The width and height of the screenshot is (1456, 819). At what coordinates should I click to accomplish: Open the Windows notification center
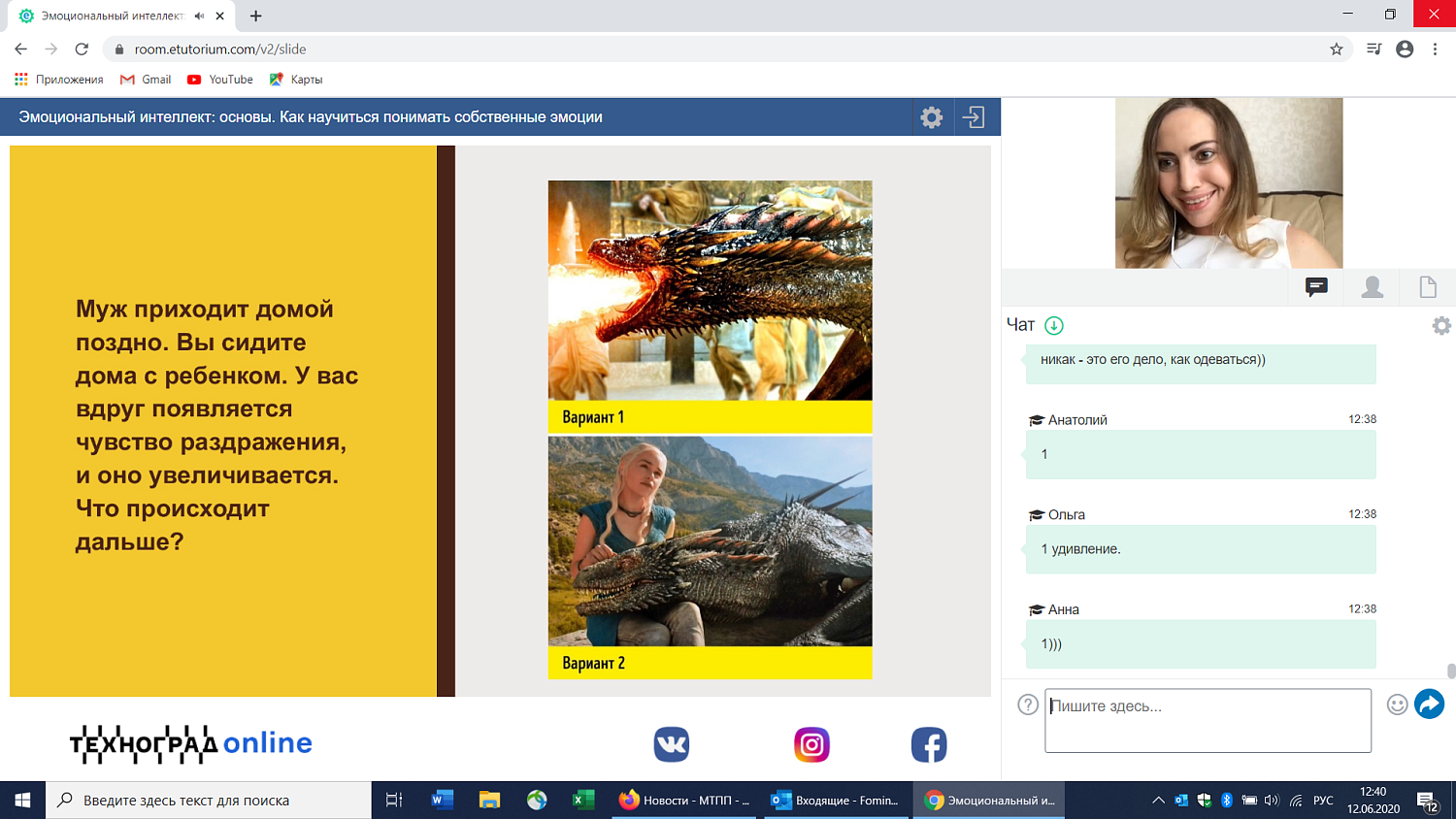(1427, 801)
